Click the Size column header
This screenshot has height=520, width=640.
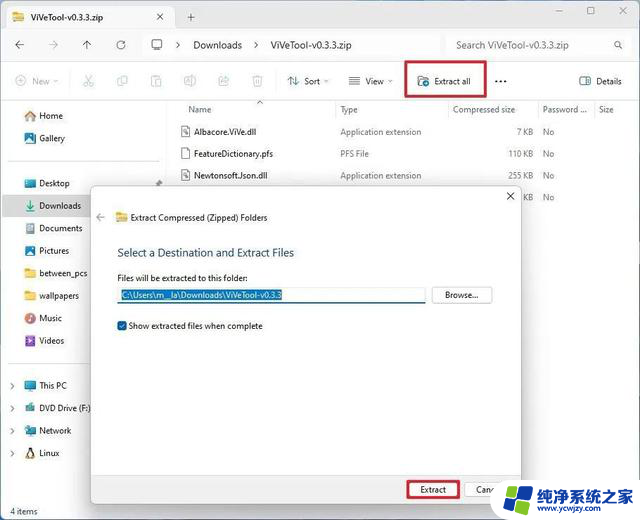click(606, 109)
